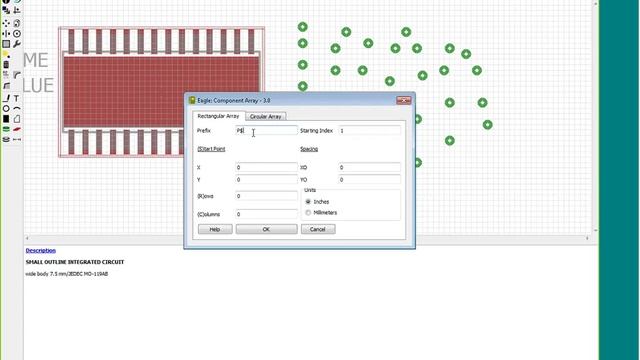Select the Copy tool next to Move

click(x=17, y=23)
